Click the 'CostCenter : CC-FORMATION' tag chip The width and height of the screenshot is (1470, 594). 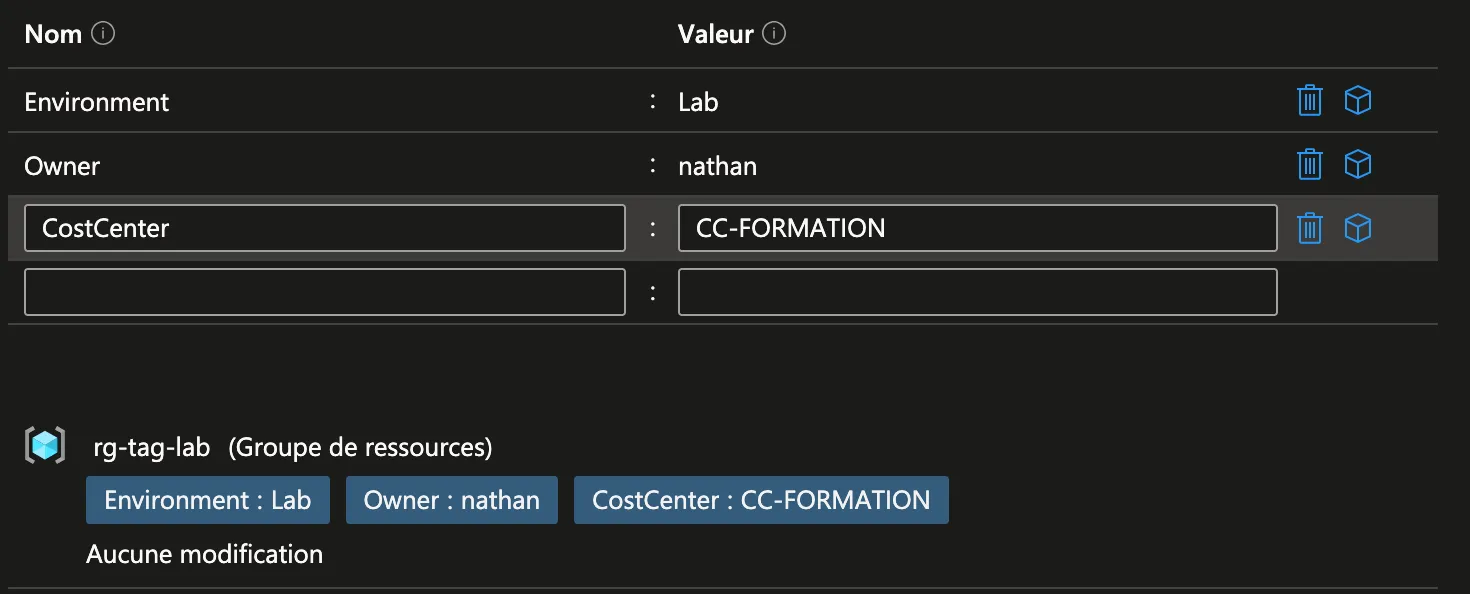point(761,500)
